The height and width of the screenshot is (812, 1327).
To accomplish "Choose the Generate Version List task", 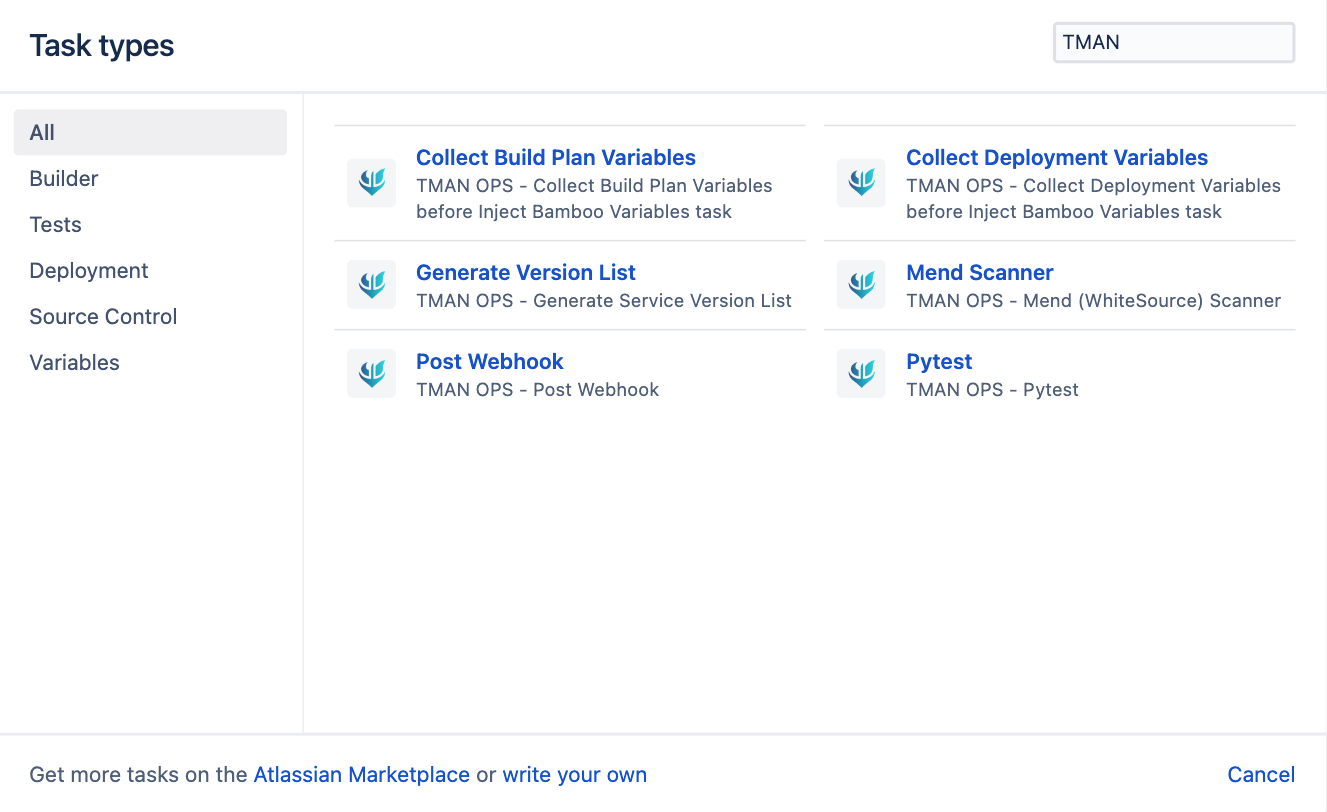I will pos(526,273).
